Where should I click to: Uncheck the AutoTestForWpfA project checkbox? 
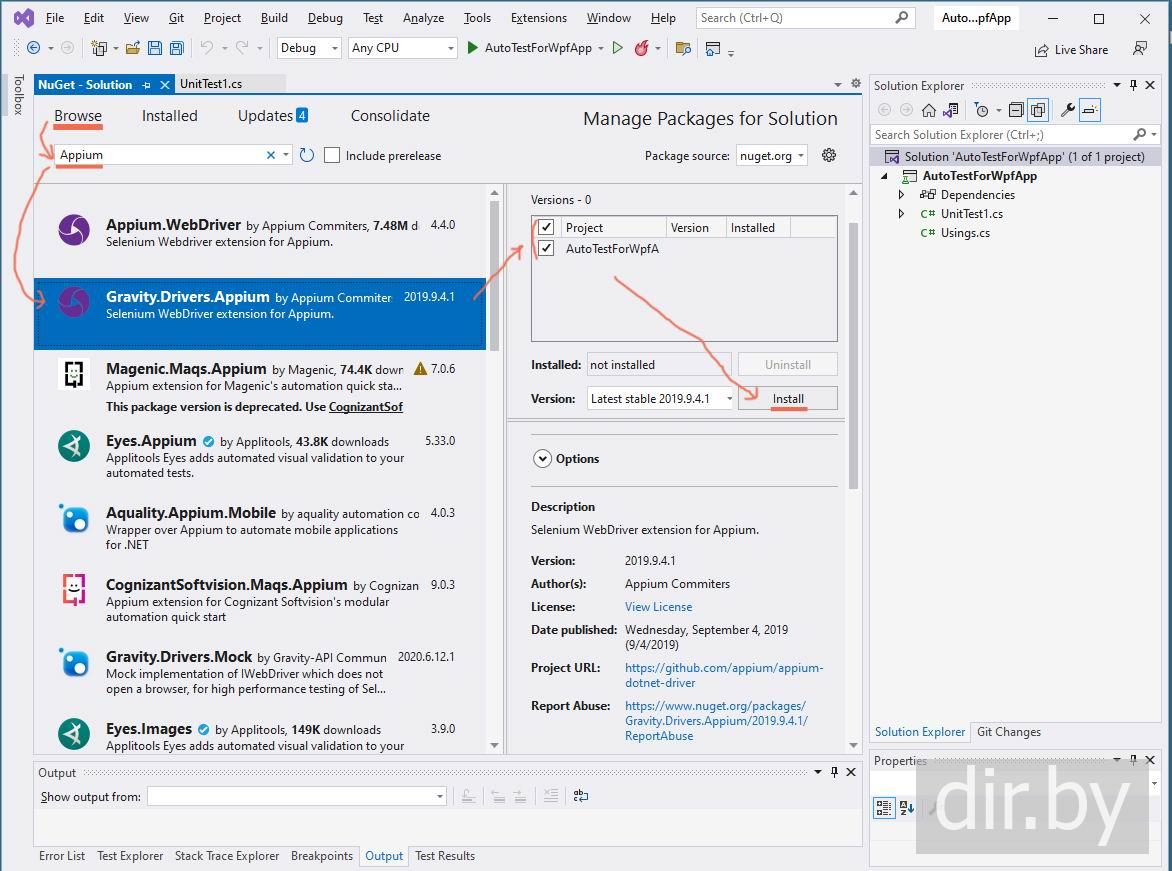(x=546, y=248)
